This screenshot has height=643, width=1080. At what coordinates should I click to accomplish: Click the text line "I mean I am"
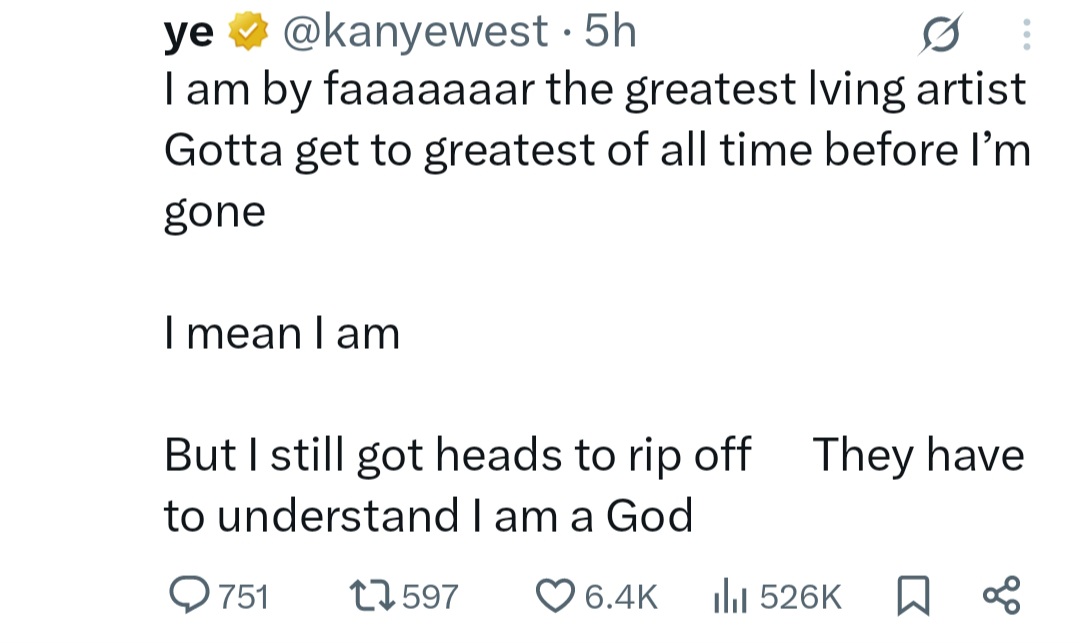click(282, 333)
